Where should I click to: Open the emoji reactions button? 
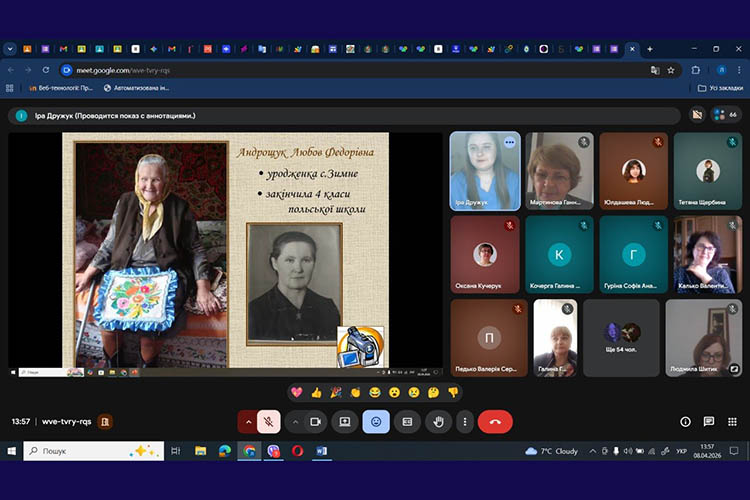click(376, 422)
